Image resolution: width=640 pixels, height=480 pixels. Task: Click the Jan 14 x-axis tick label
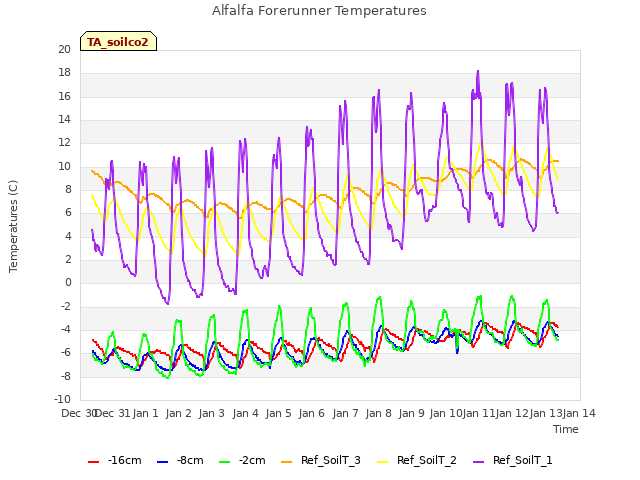pyautogui.click(x=579, y=413)
